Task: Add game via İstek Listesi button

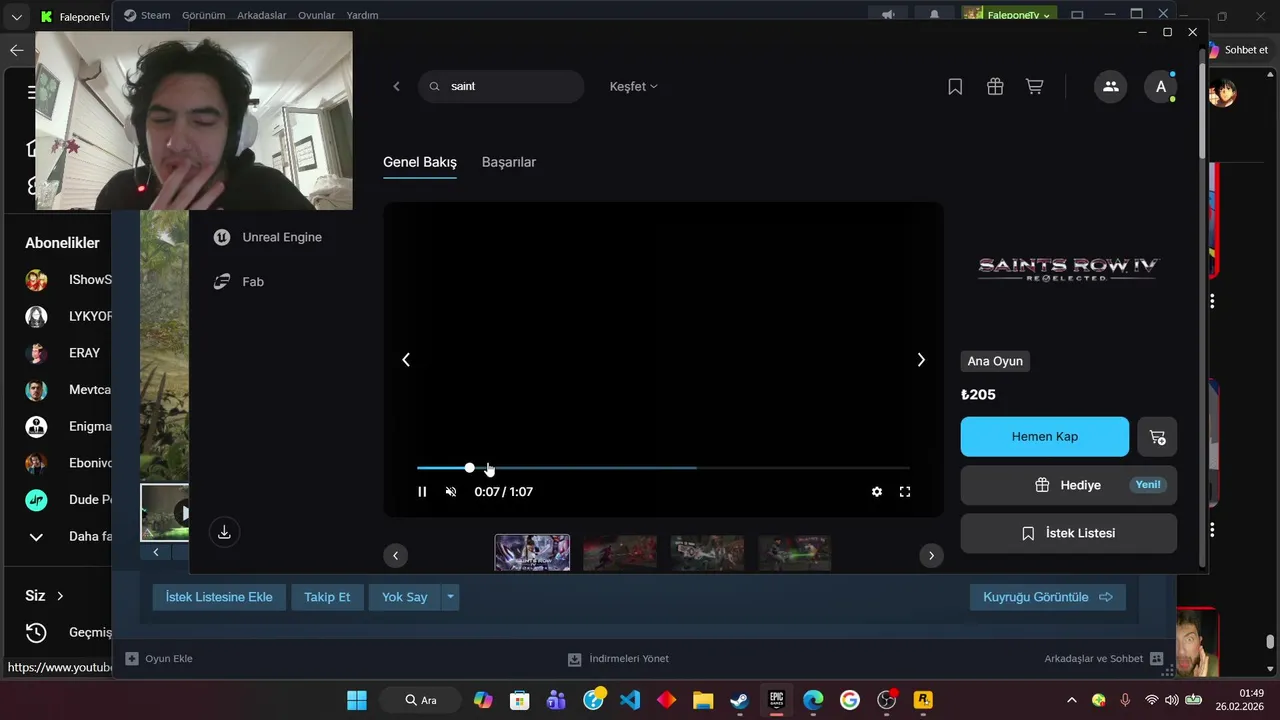Action: [x=1069, y=533]
